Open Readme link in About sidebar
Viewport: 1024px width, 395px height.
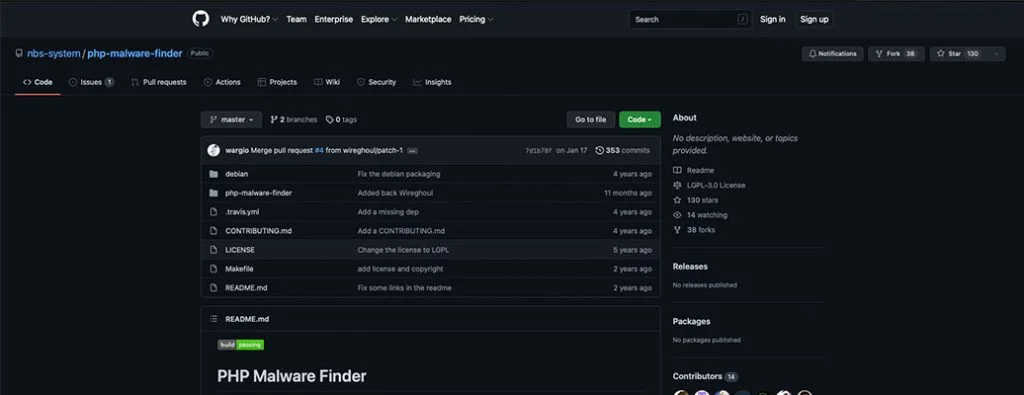coord(694,170)
